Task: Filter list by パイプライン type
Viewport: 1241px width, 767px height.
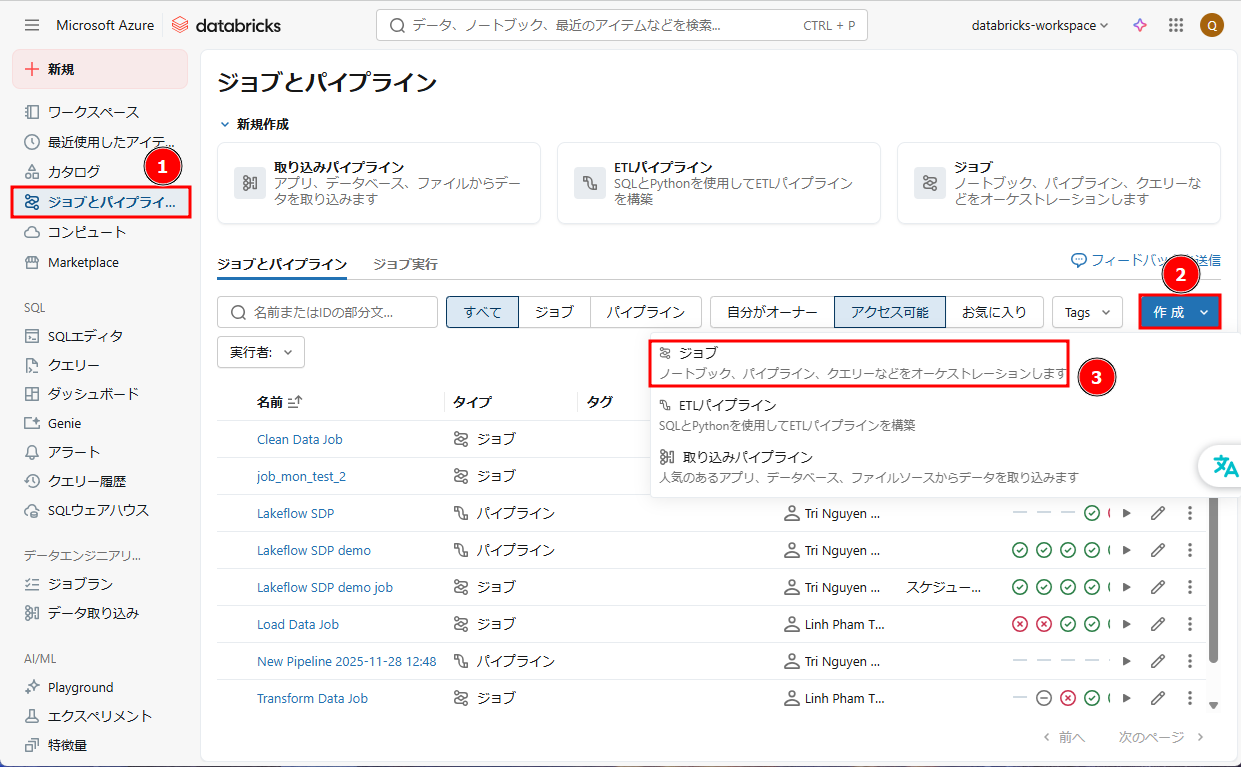Action: click(645, 312)
